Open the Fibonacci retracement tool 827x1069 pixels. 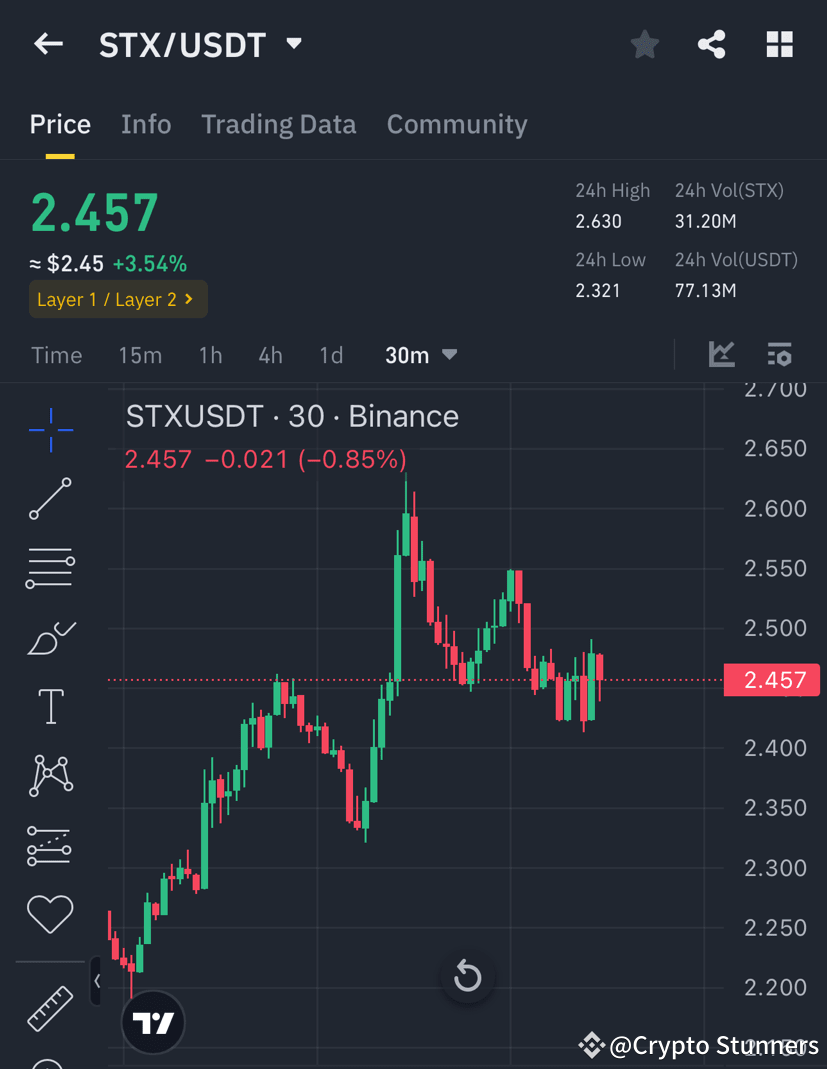tap(50, 568)
